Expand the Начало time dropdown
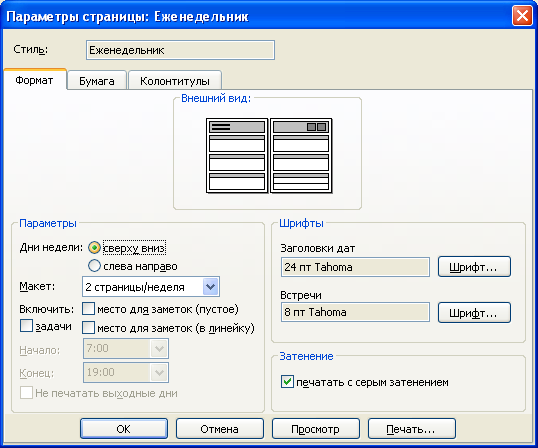 click(159, 349)
